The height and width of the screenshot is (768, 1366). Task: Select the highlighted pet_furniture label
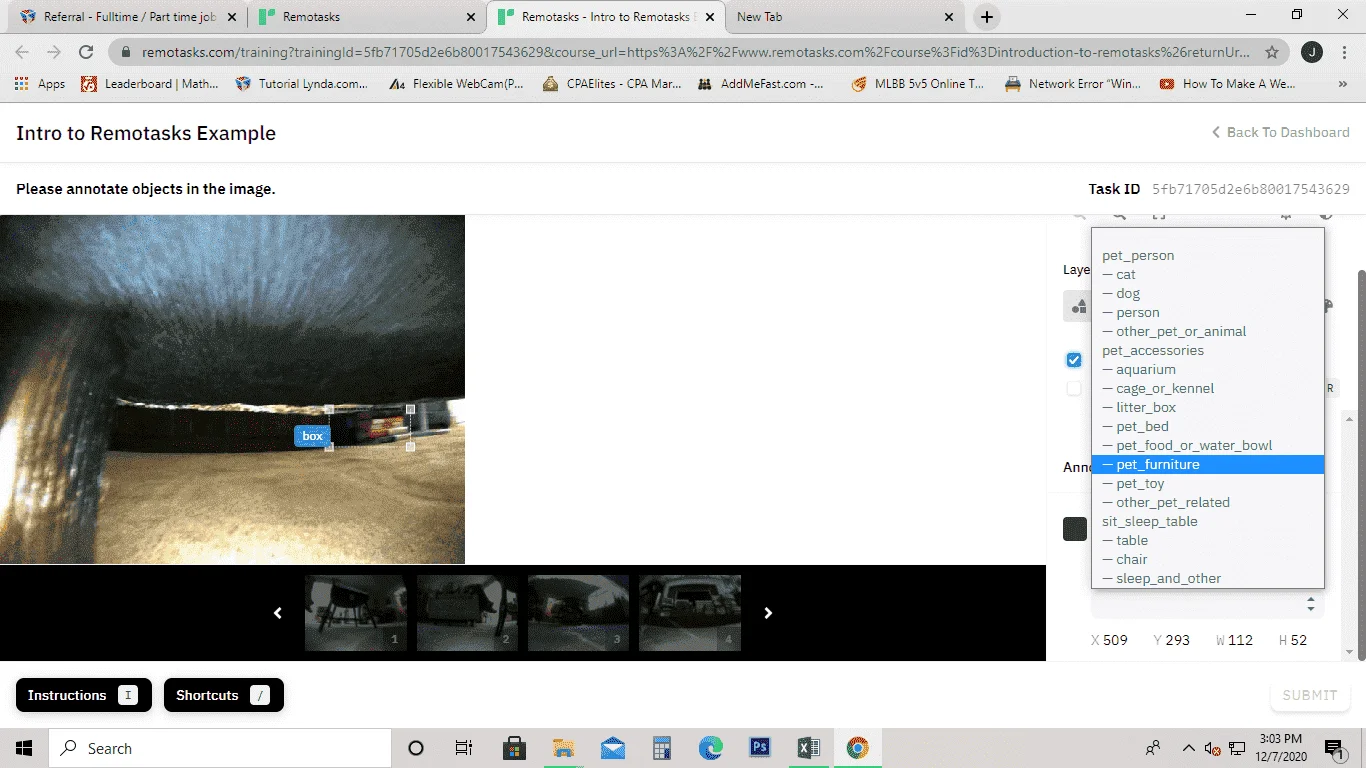pos(1208,465)
